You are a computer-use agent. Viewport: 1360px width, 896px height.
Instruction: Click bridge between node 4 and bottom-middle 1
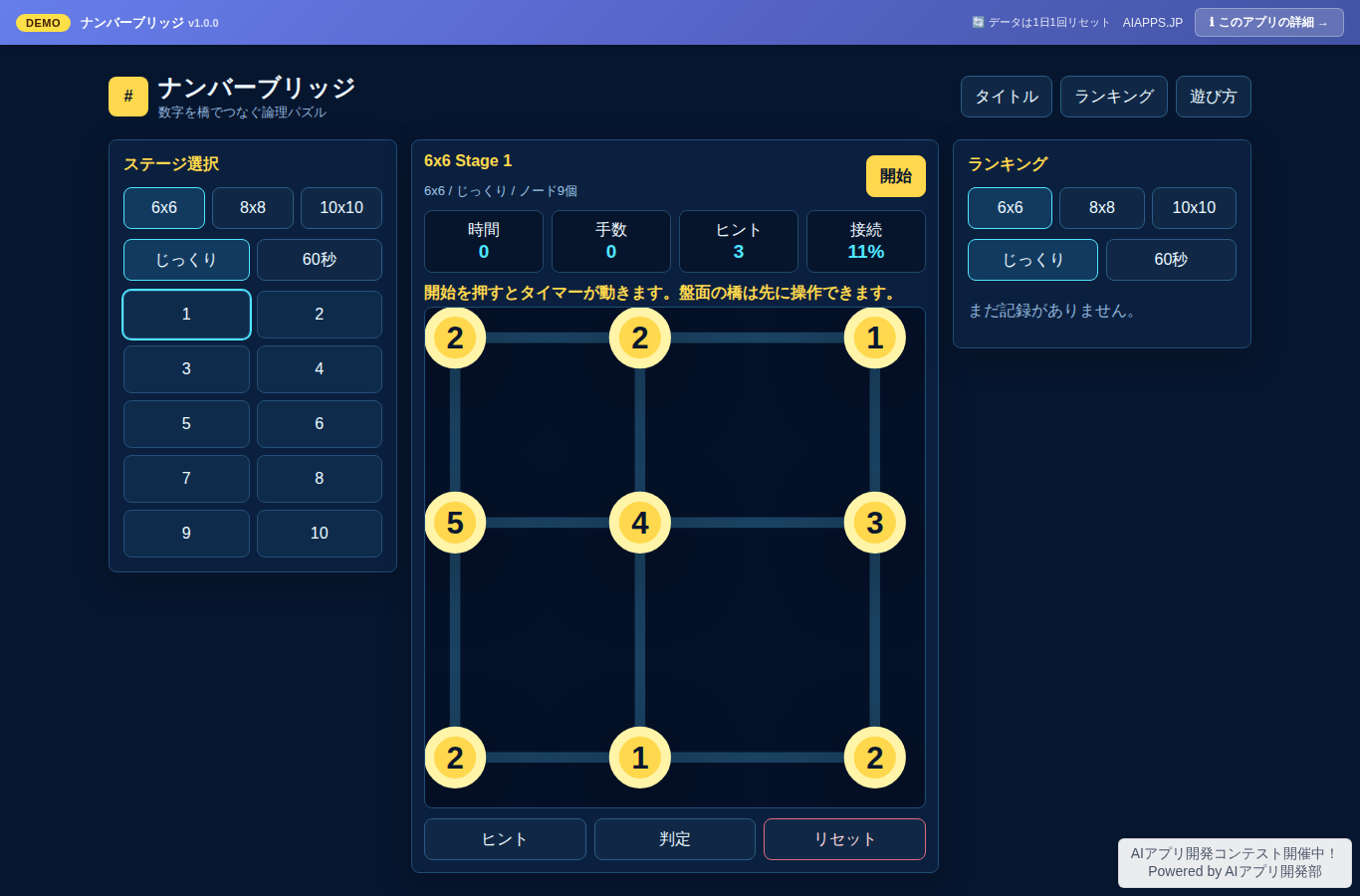coord(640,640)
